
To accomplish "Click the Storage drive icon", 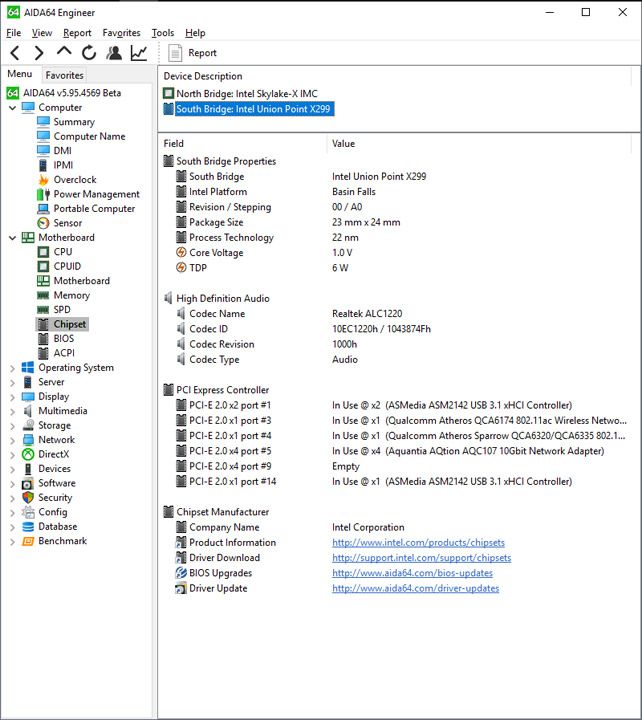I will (28, 426).
